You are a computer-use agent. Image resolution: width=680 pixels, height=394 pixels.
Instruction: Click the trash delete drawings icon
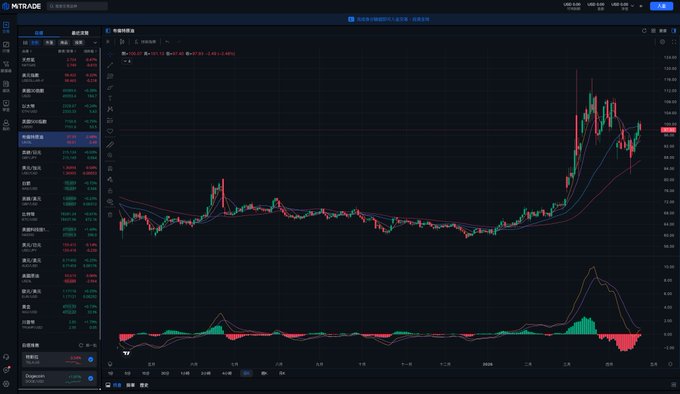point(110,215)
